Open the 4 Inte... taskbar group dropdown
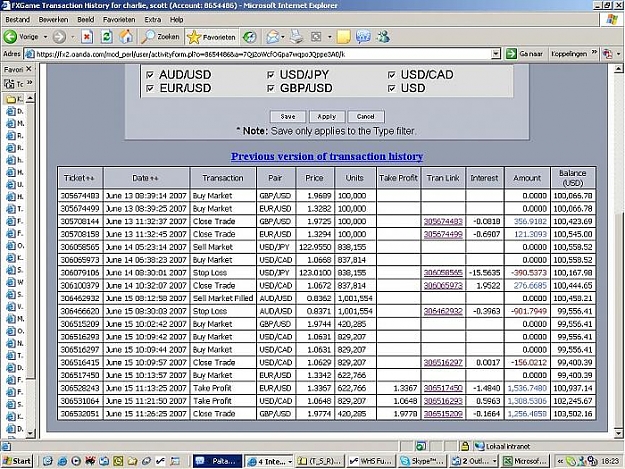 290,461
